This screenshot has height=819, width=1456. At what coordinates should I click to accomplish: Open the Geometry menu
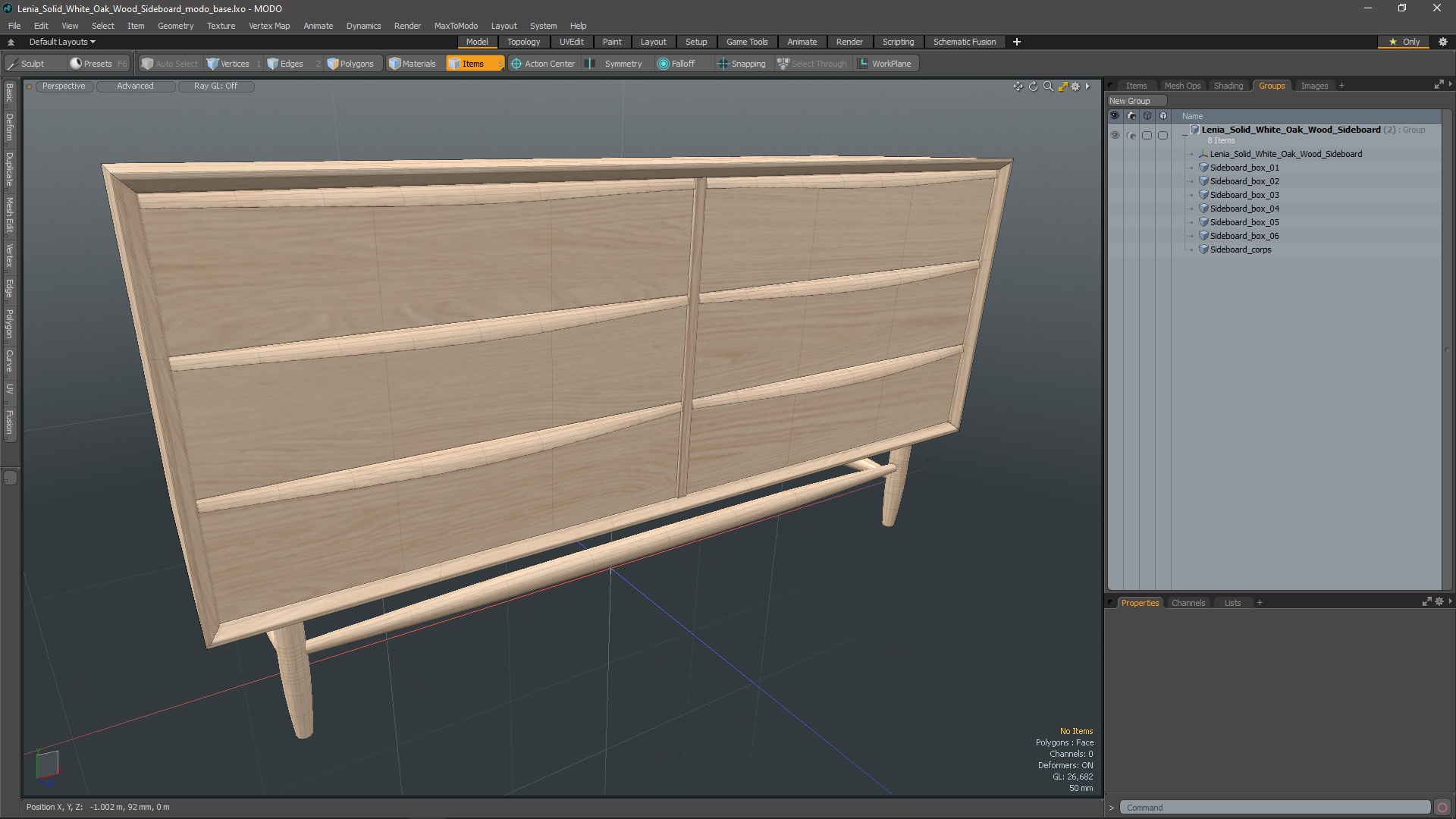click(x=175, y=26)
